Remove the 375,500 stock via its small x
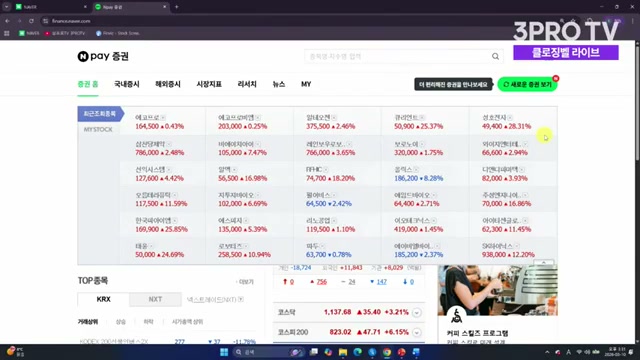 point(334,118)
